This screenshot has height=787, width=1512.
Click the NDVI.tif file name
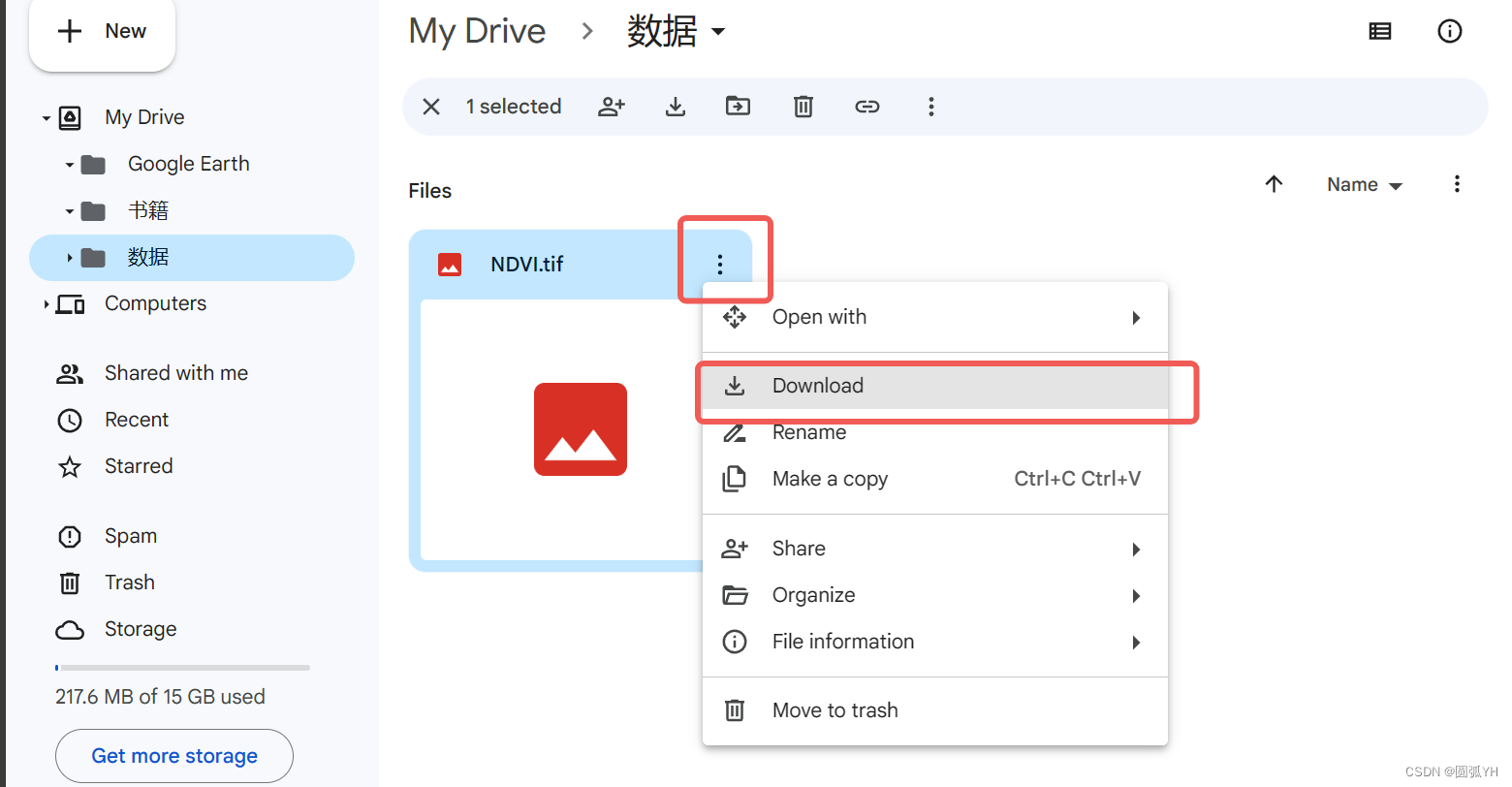527,264
